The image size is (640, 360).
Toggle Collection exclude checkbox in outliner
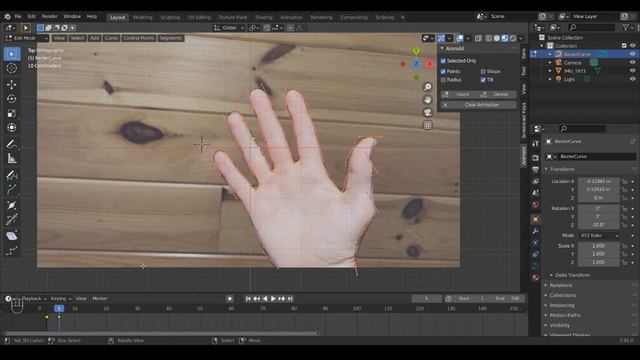coord(624,46)
